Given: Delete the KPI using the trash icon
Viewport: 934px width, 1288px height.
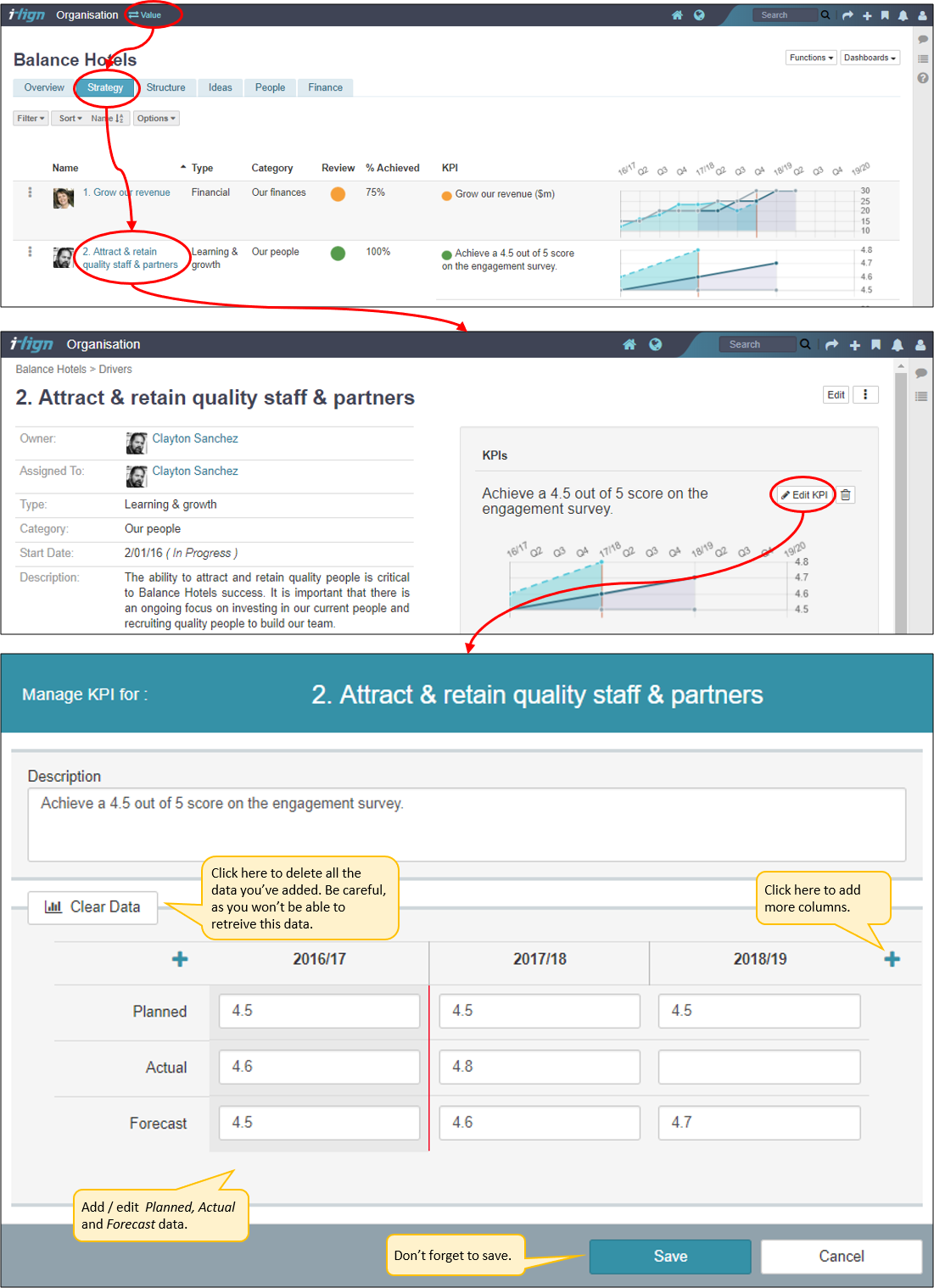Looking at the screenshot, I should [x=846, y=495].
